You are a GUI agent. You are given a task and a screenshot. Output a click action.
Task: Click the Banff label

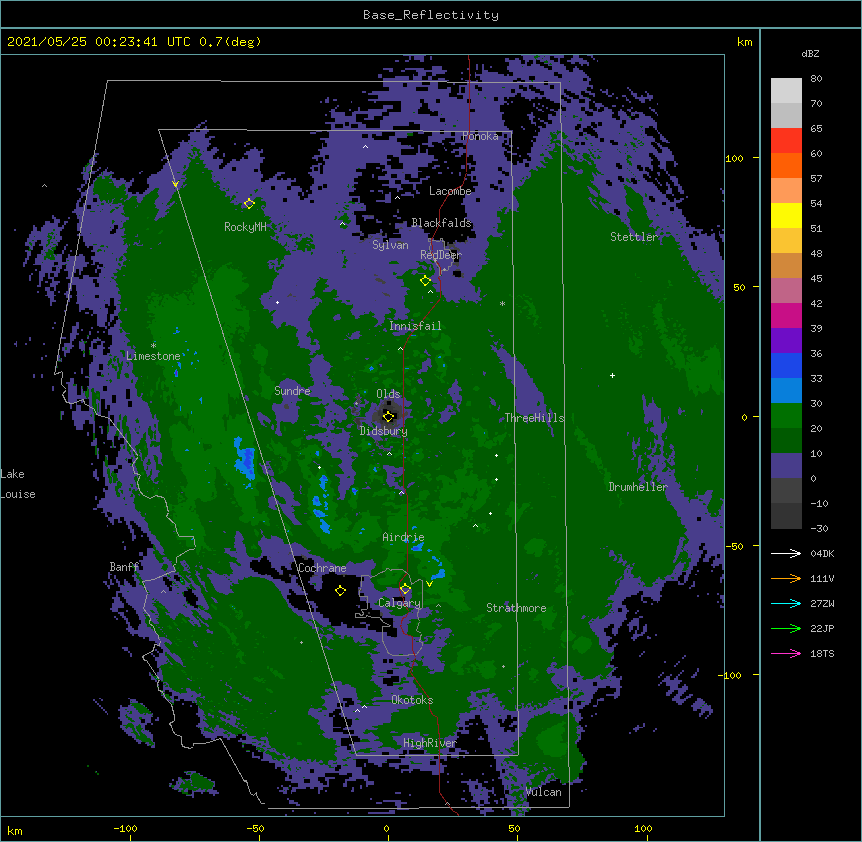pos(124,567)
